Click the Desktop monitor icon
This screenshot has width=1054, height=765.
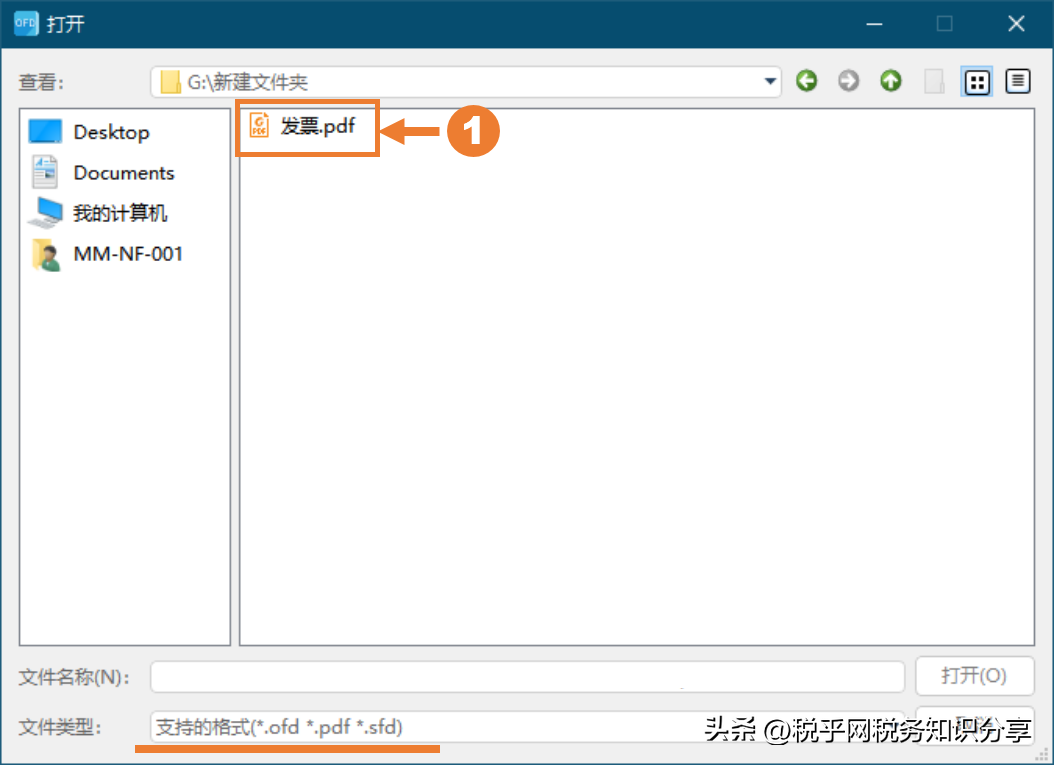click(x=45, y=131)
